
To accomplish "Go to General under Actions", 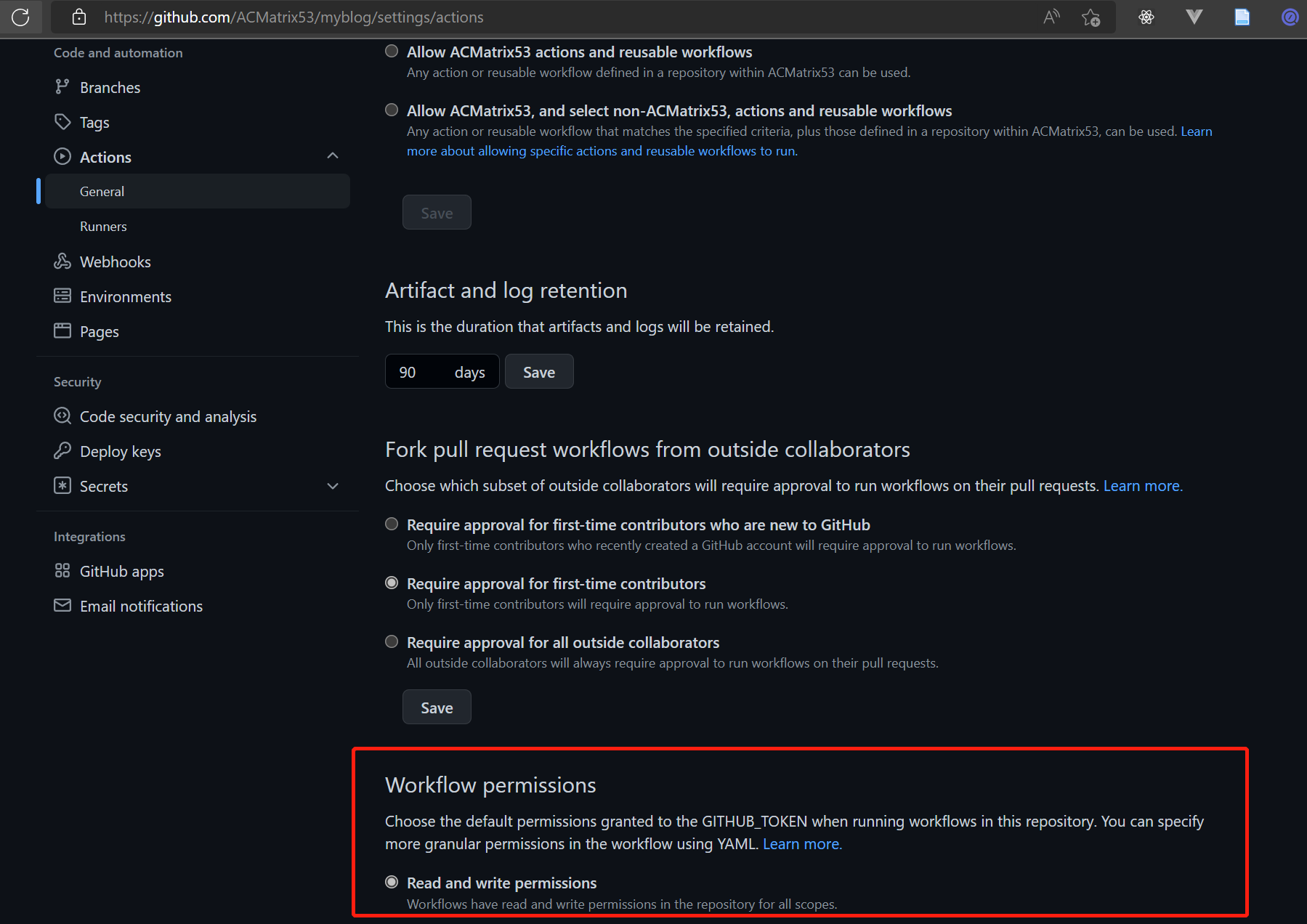I will tap(197, 191).
